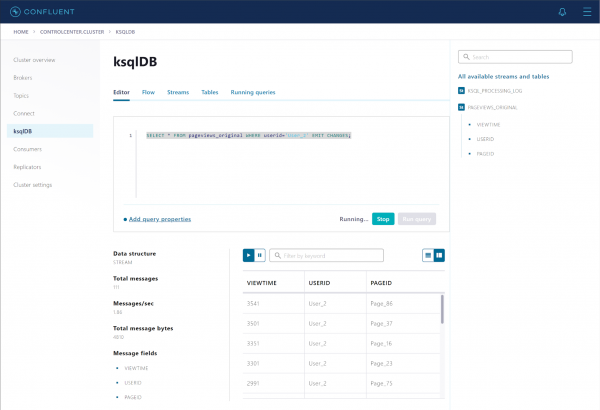Stop the running query
The width and height of the screenshot is (600, 410).
[382, 218]
